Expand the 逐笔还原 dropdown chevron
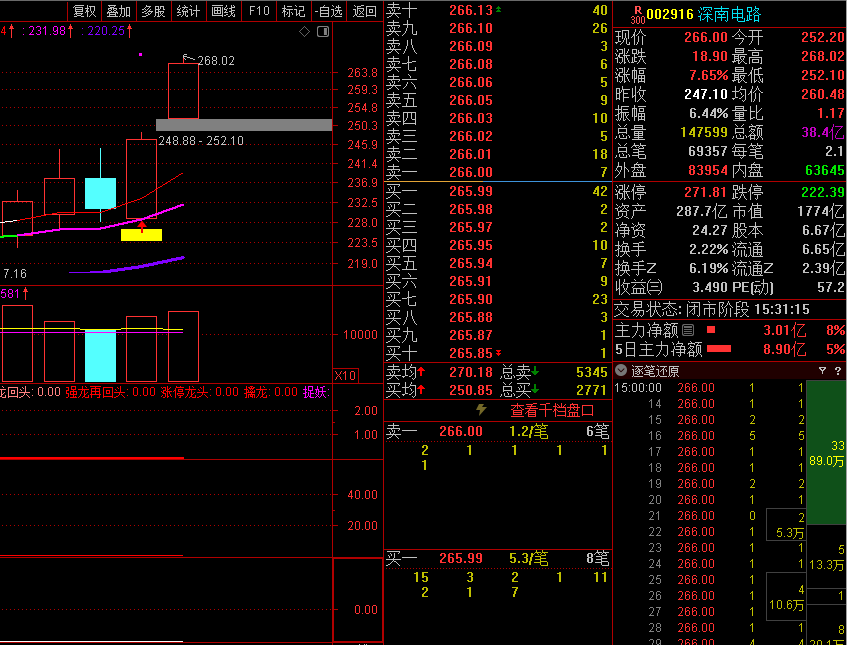 (621, 370)
